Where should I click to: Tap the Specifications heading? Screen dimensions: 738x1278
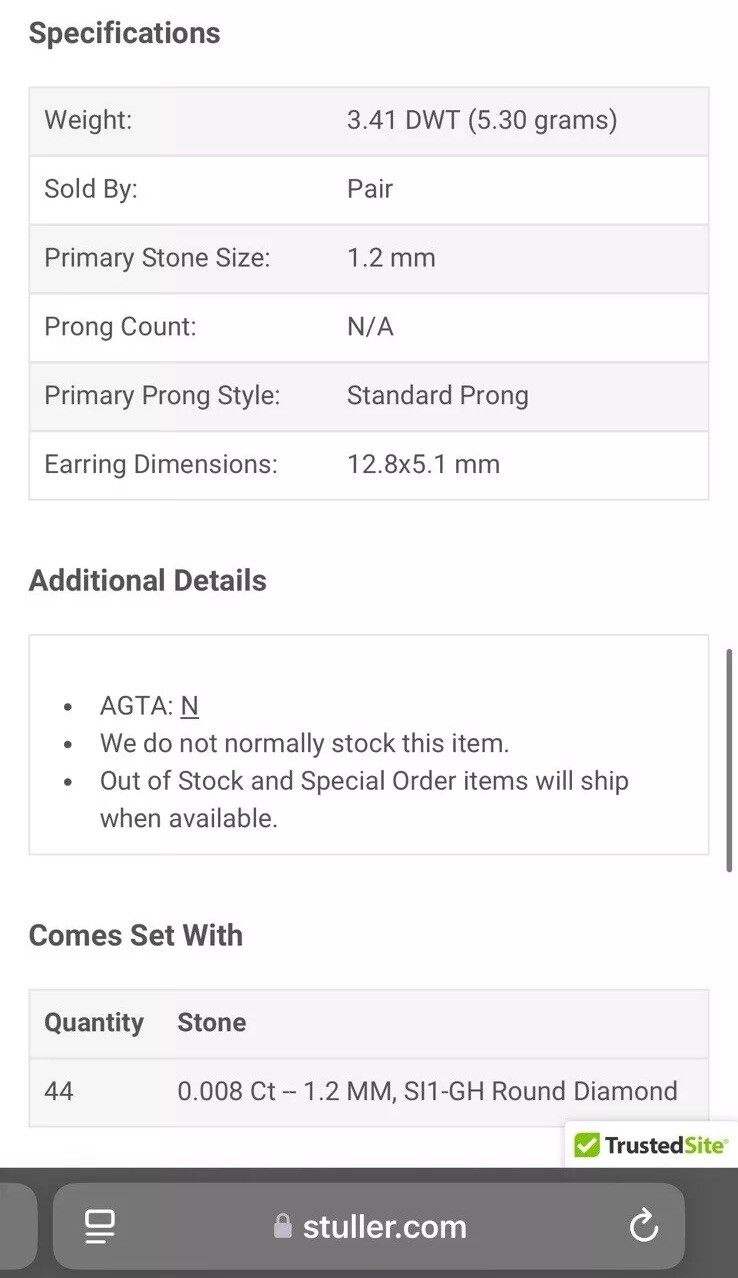coord(125,33)
